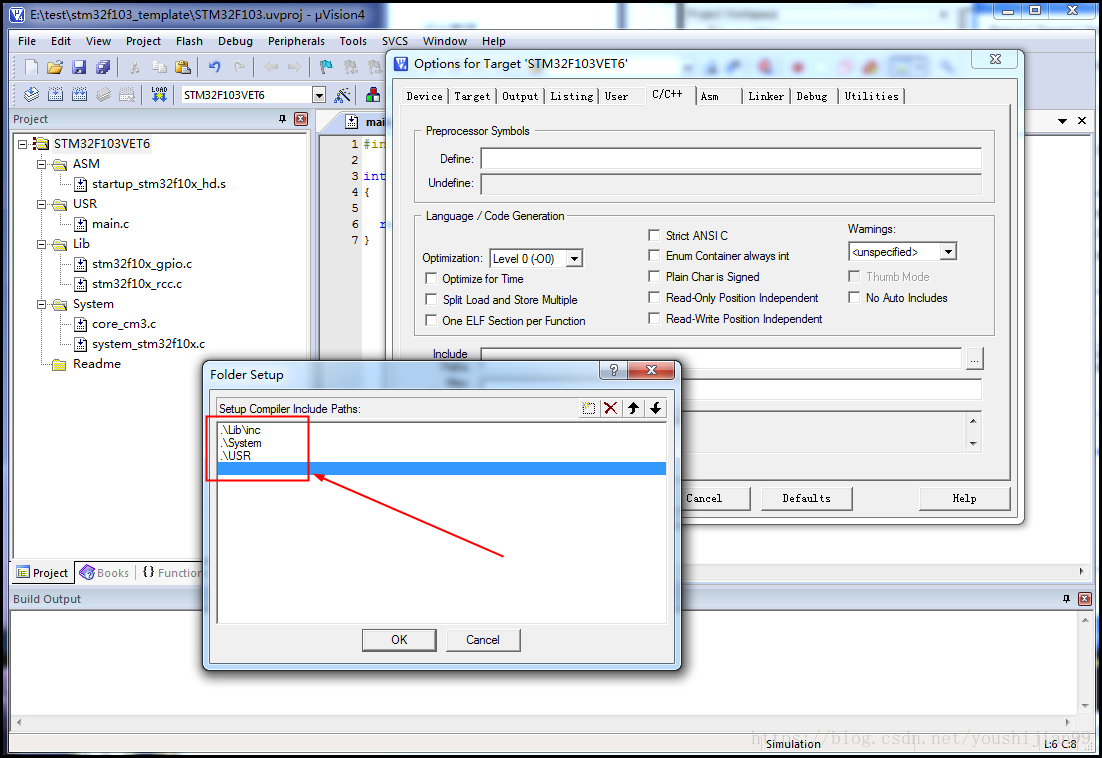Click the Save All icon
1102x758 pixels.
point(103,67)
